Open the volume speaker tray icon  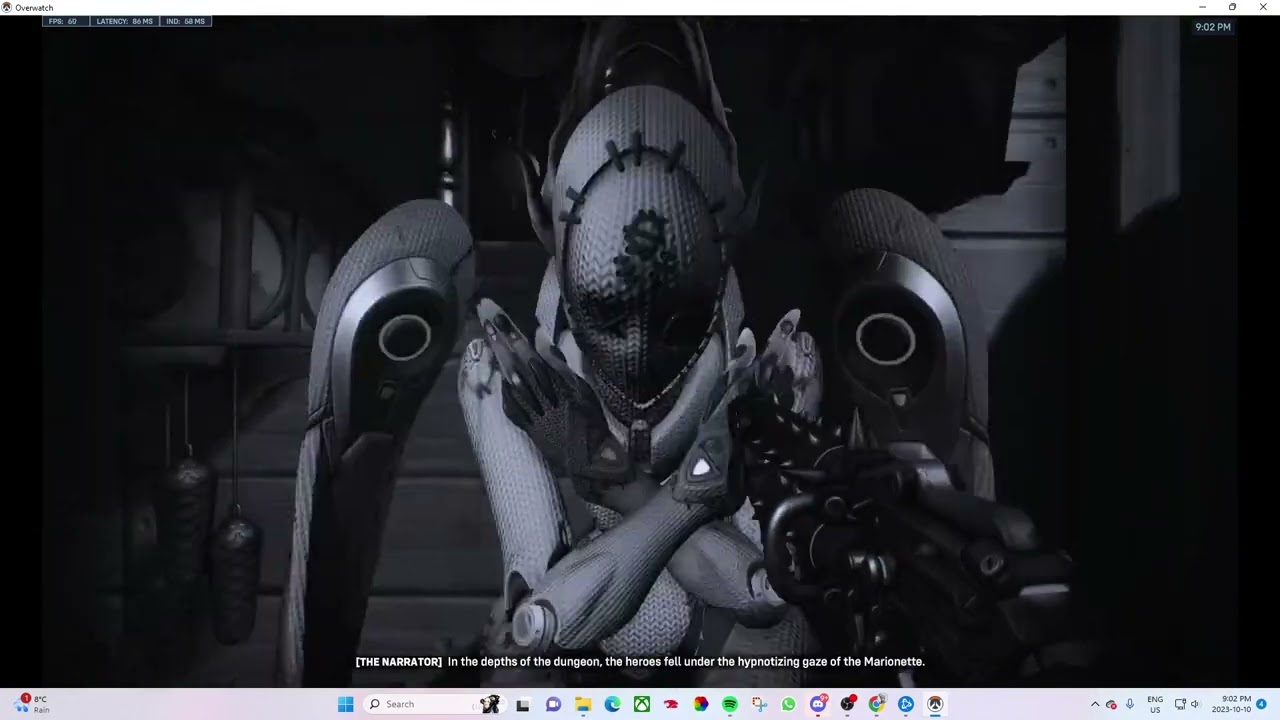click(1194, 704)
